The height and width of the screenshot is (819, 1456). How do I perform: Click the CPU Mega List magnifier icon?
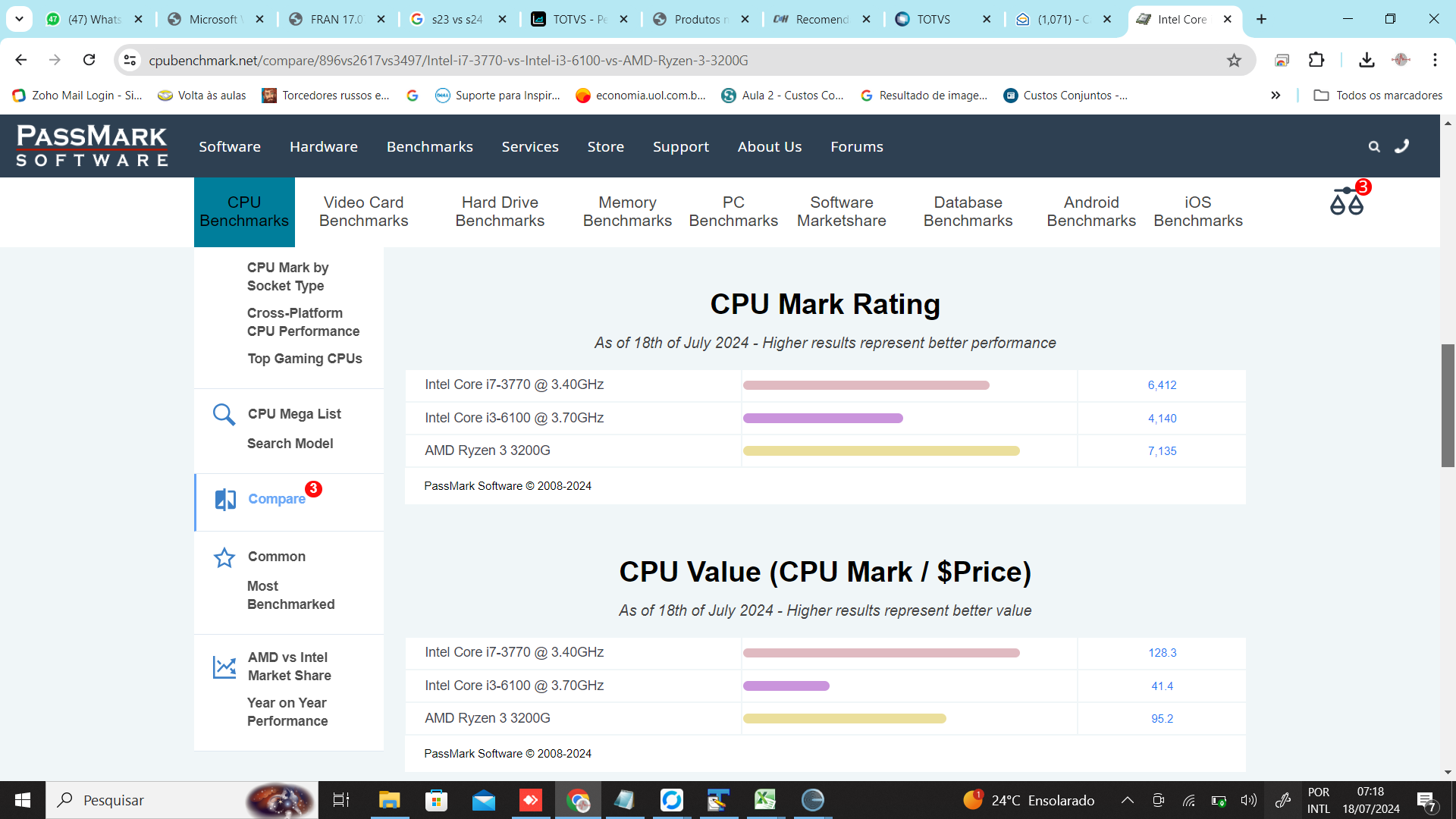(224, 414)
